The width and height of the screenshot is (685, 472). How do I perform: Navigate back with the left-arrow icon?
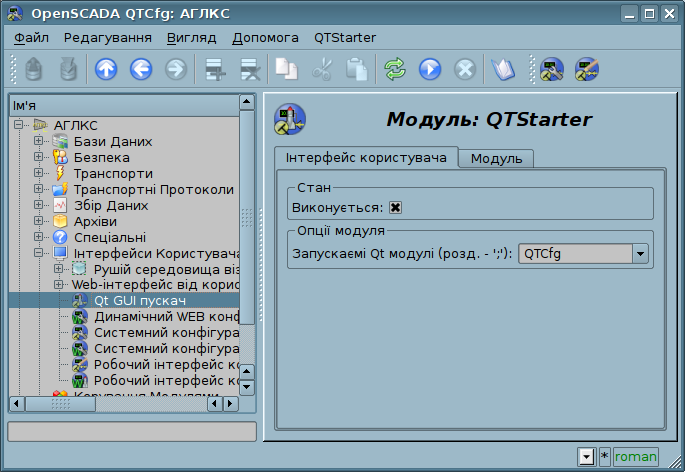(x=141, y=69)
